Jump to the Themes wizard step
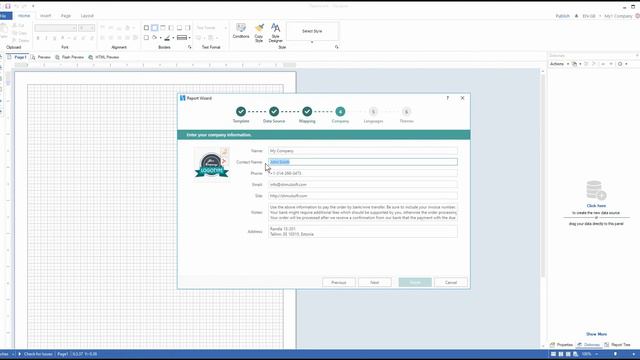This screenshot has width=640, height=360. click(x=406, y=111)
